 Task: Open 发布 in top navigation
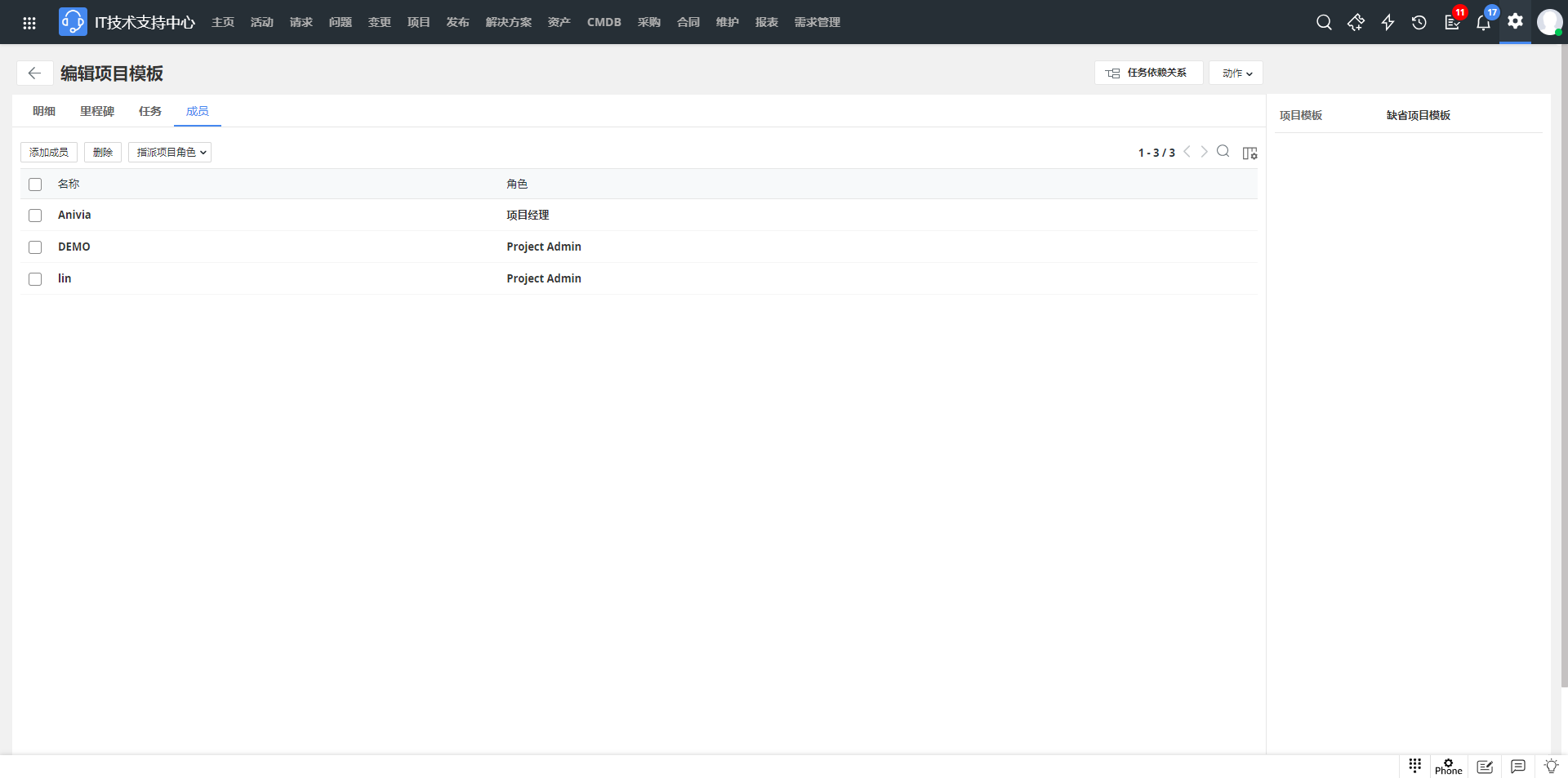pyautogui.click(x=458, y=22)
